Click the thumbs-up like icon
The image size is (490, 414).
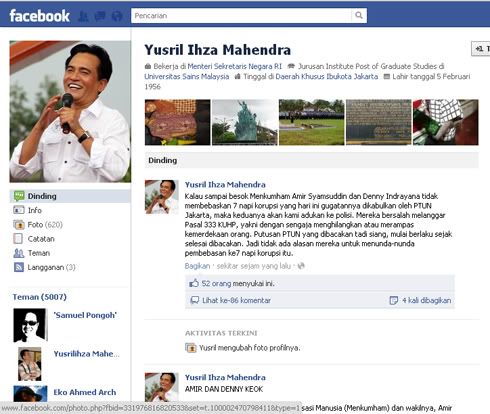click(194, 283)
